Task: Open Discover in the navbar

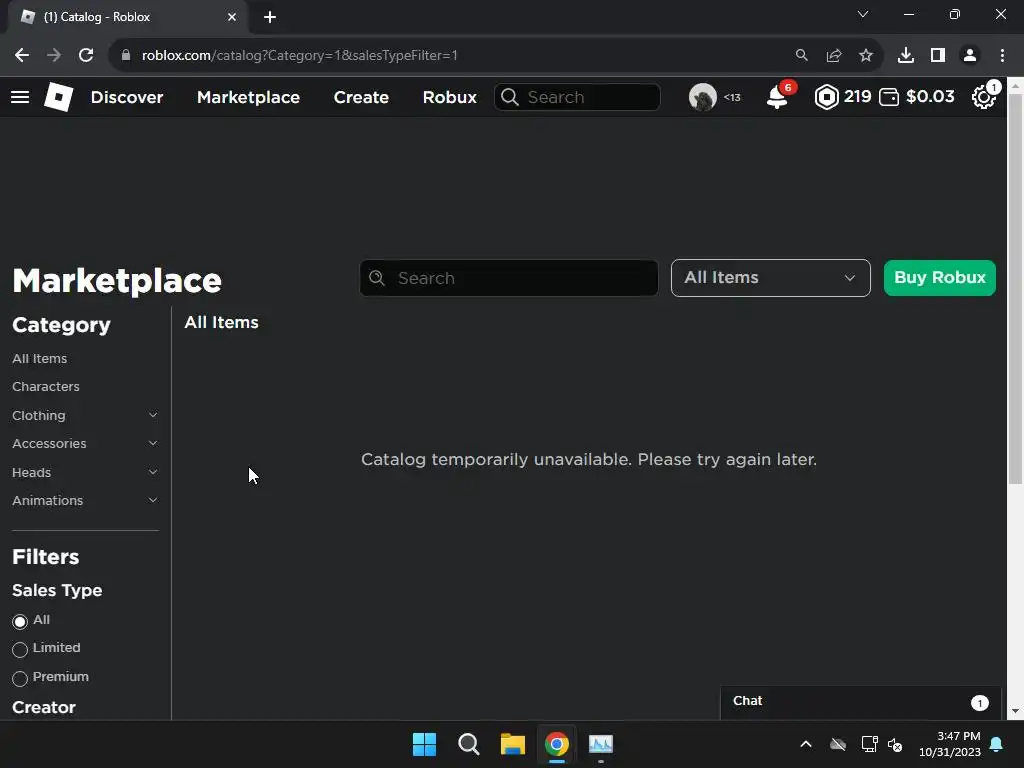Action: [127, 97]
